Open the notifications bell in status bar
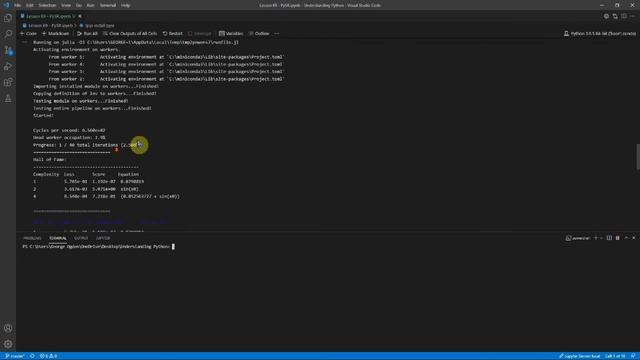The width and height of the screenshot is (640, 360). coord(633,356)
